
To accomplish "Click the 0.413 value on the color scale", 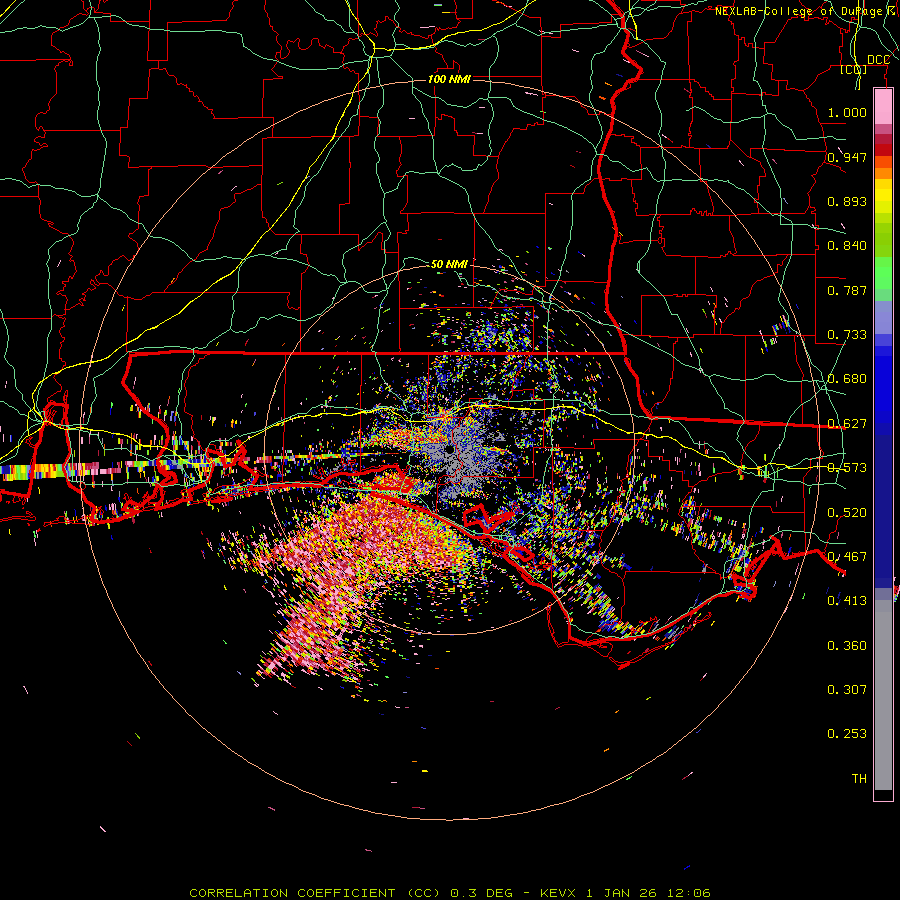I will 847,601.
